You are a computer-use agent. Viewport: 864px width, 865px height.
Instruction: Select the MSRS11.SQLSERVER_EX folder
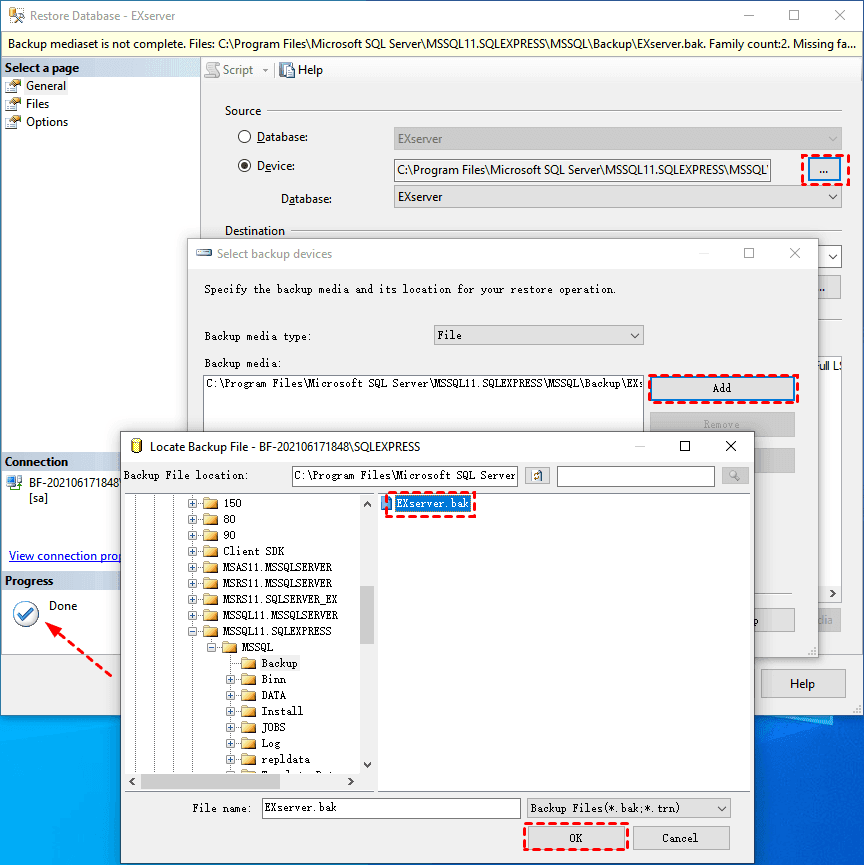click(280, 599)
